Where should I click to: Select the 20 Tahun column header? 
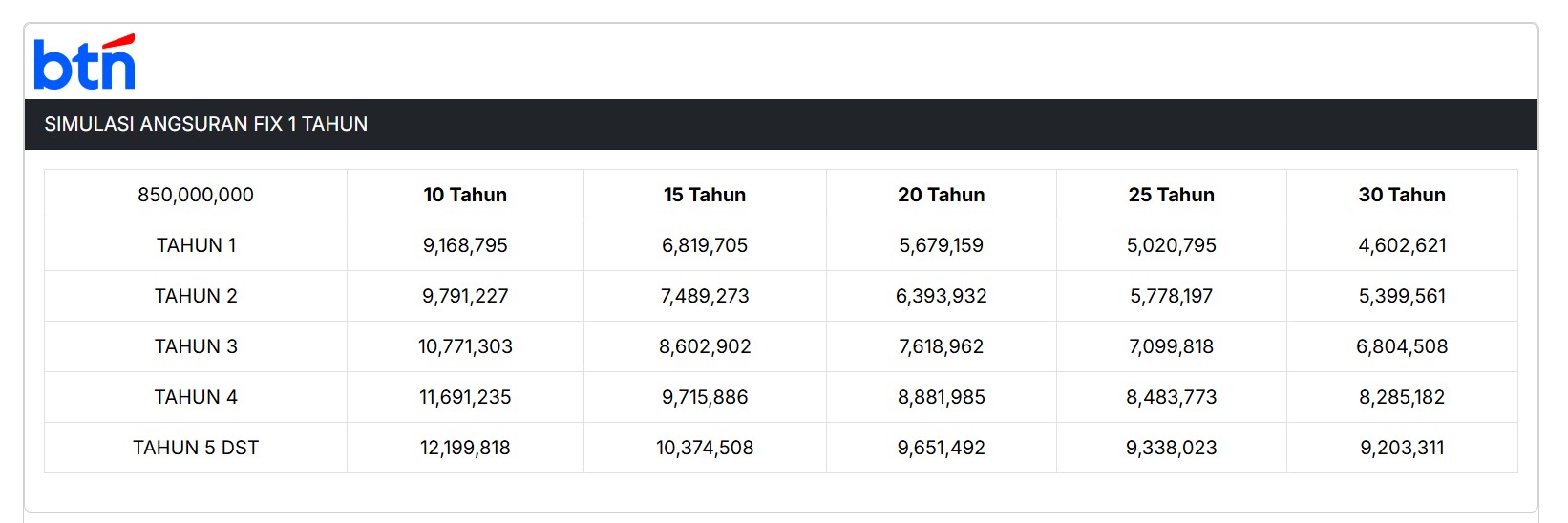941,195
